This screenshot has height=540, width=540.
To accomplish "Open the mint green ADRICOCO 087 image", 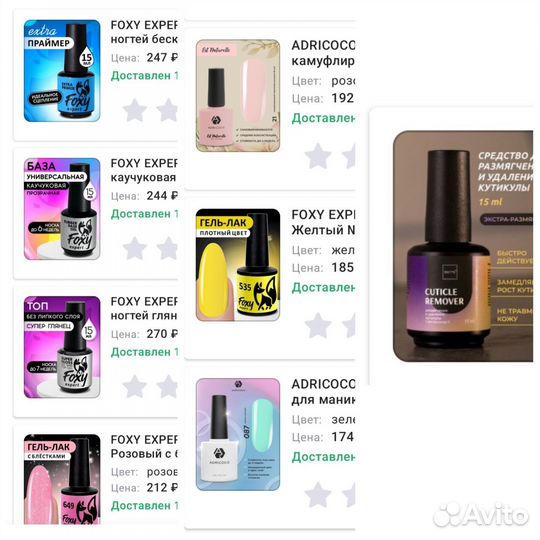I will (x=238, y=434).
